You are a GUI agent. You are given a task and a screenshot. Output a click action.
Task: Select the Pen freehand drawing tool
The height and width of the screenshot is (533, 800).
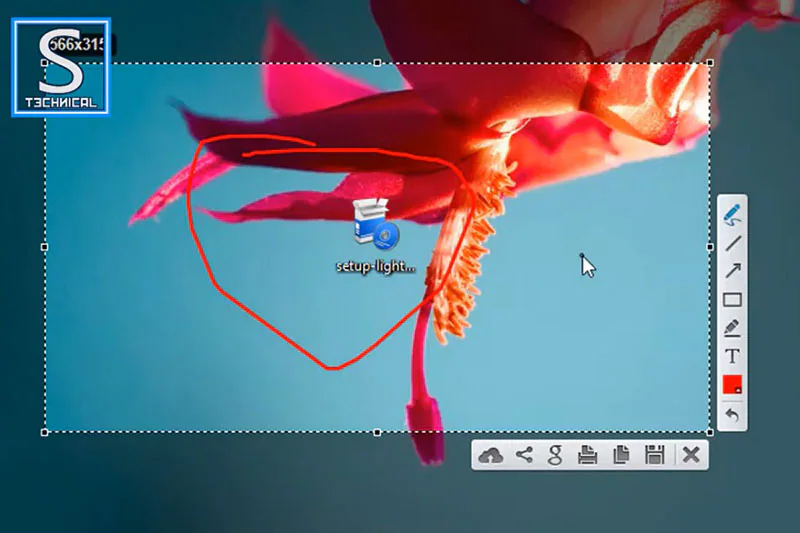click(732, 215)
